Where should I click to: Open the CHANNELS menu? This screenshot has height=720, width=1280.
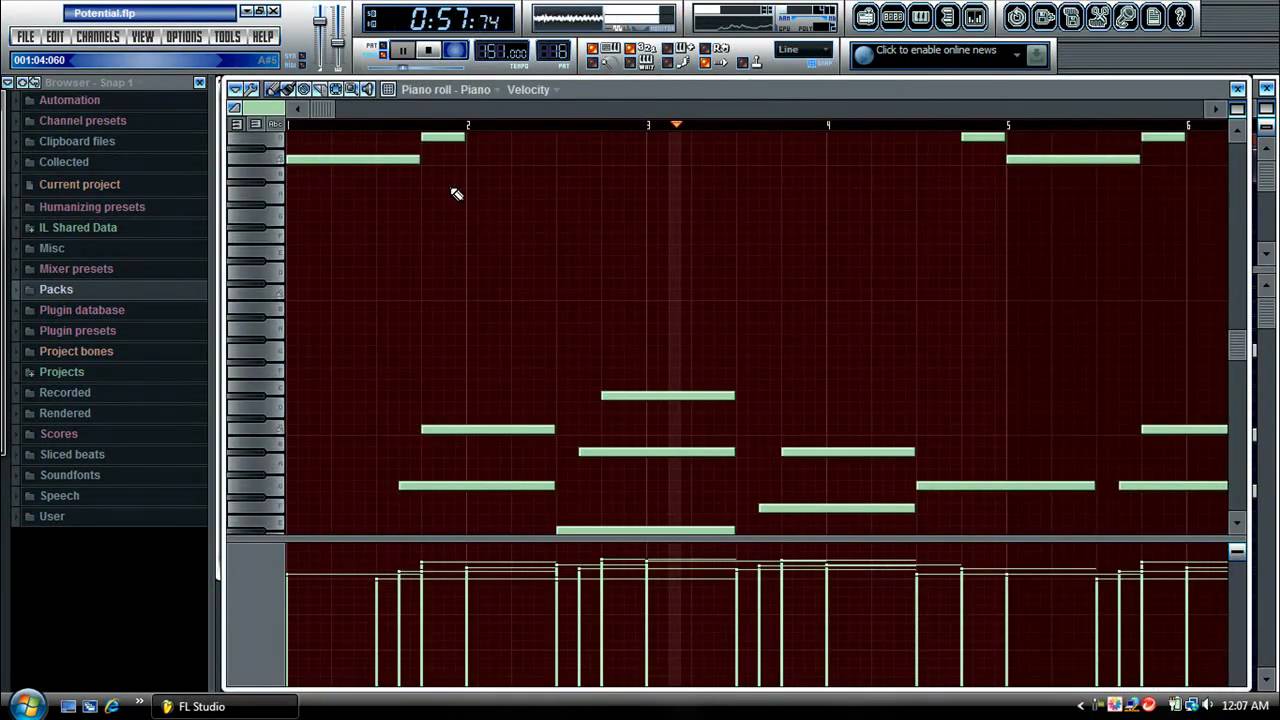98,37
